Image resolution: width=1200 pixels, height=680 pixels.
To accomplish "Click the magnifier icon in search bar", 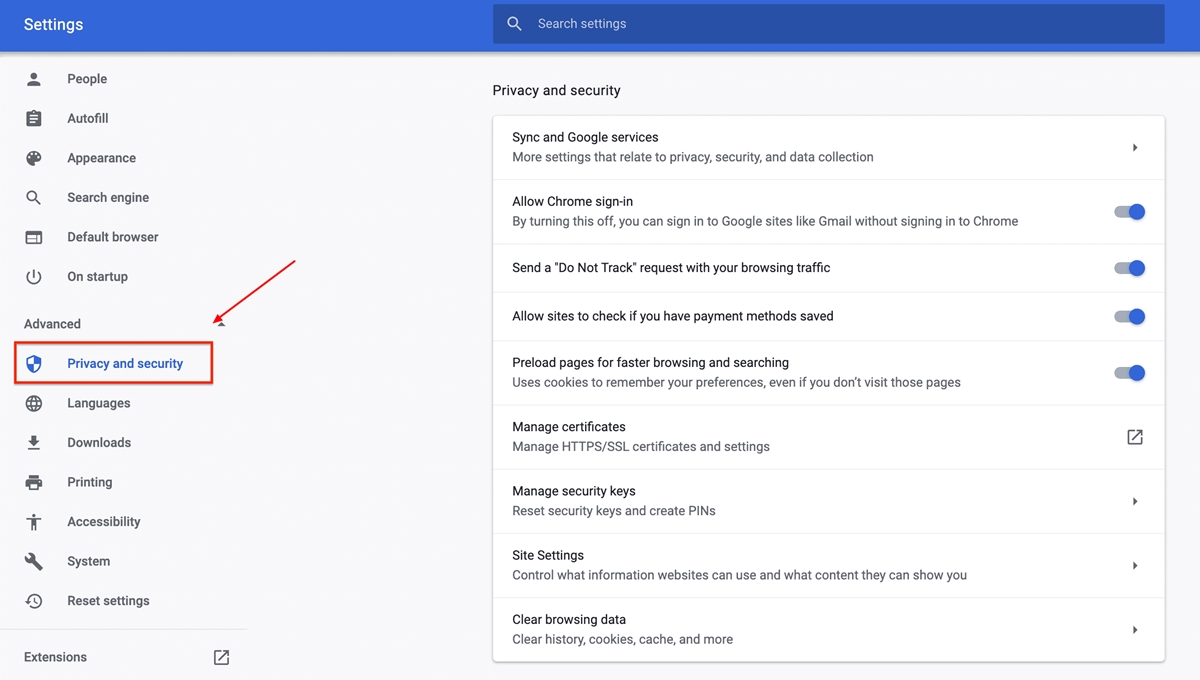I will pos(515,24).
